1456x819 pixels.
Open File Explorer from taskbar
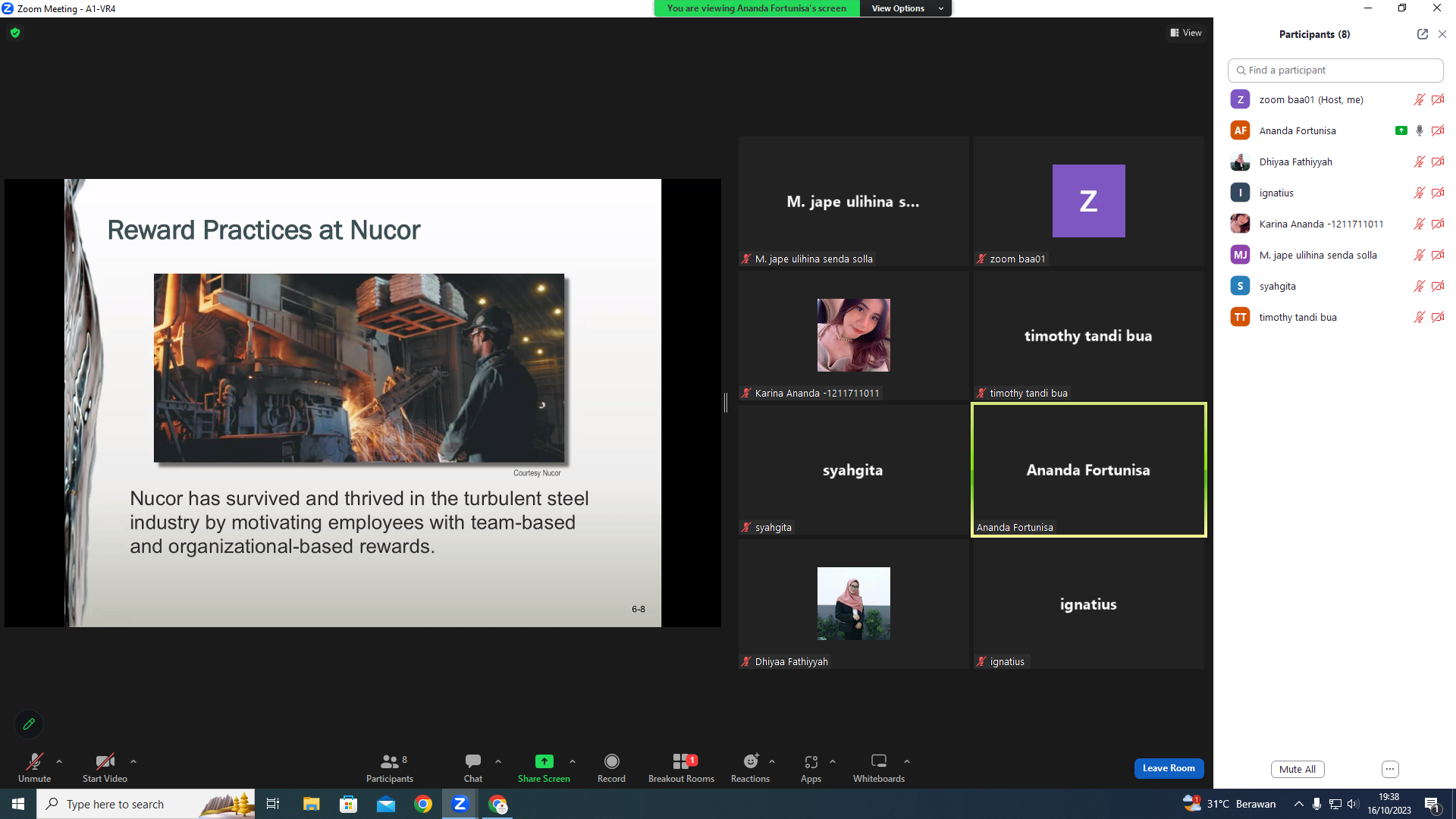(311, 804)
